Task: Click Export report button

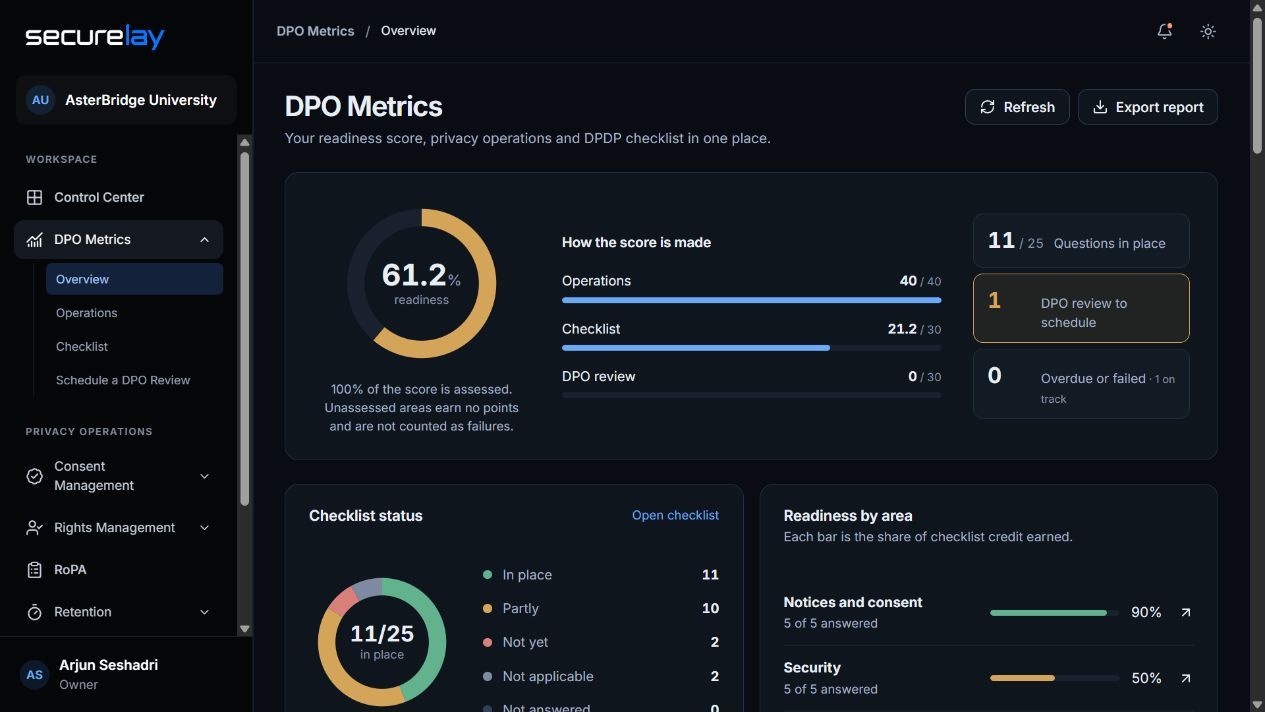Action: click(x=1148, y=107)
